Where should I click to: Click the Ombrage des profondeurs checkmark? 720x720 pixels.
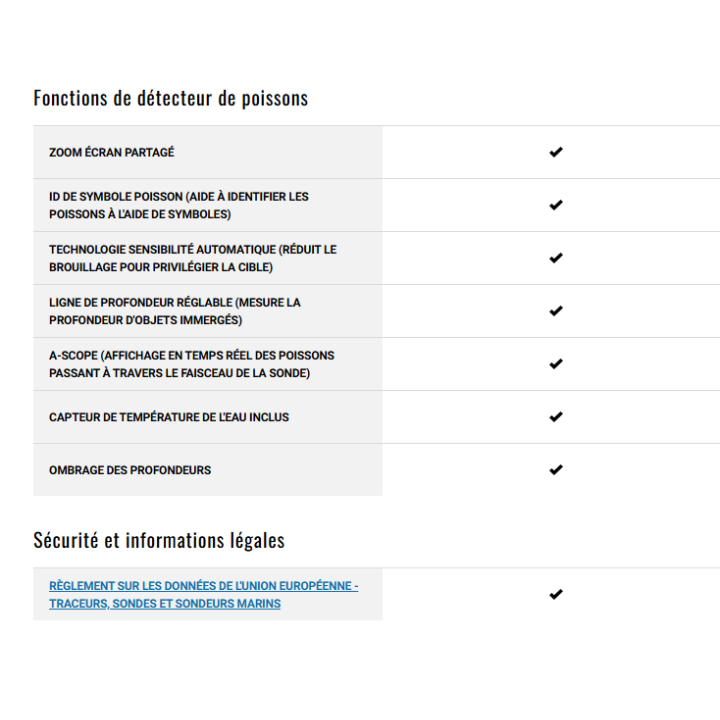click(556, 470)
